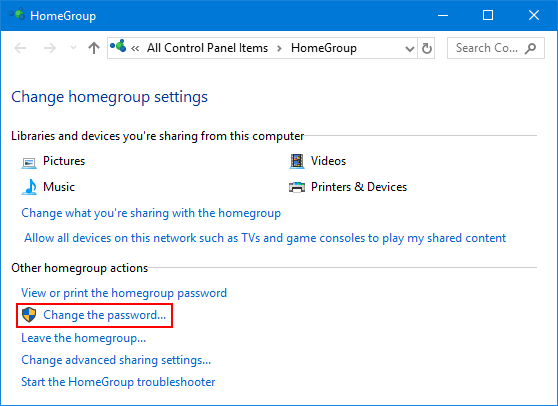Click the Music note icon
This screenshot has width=558, height=406.
[x=29, y=187]
